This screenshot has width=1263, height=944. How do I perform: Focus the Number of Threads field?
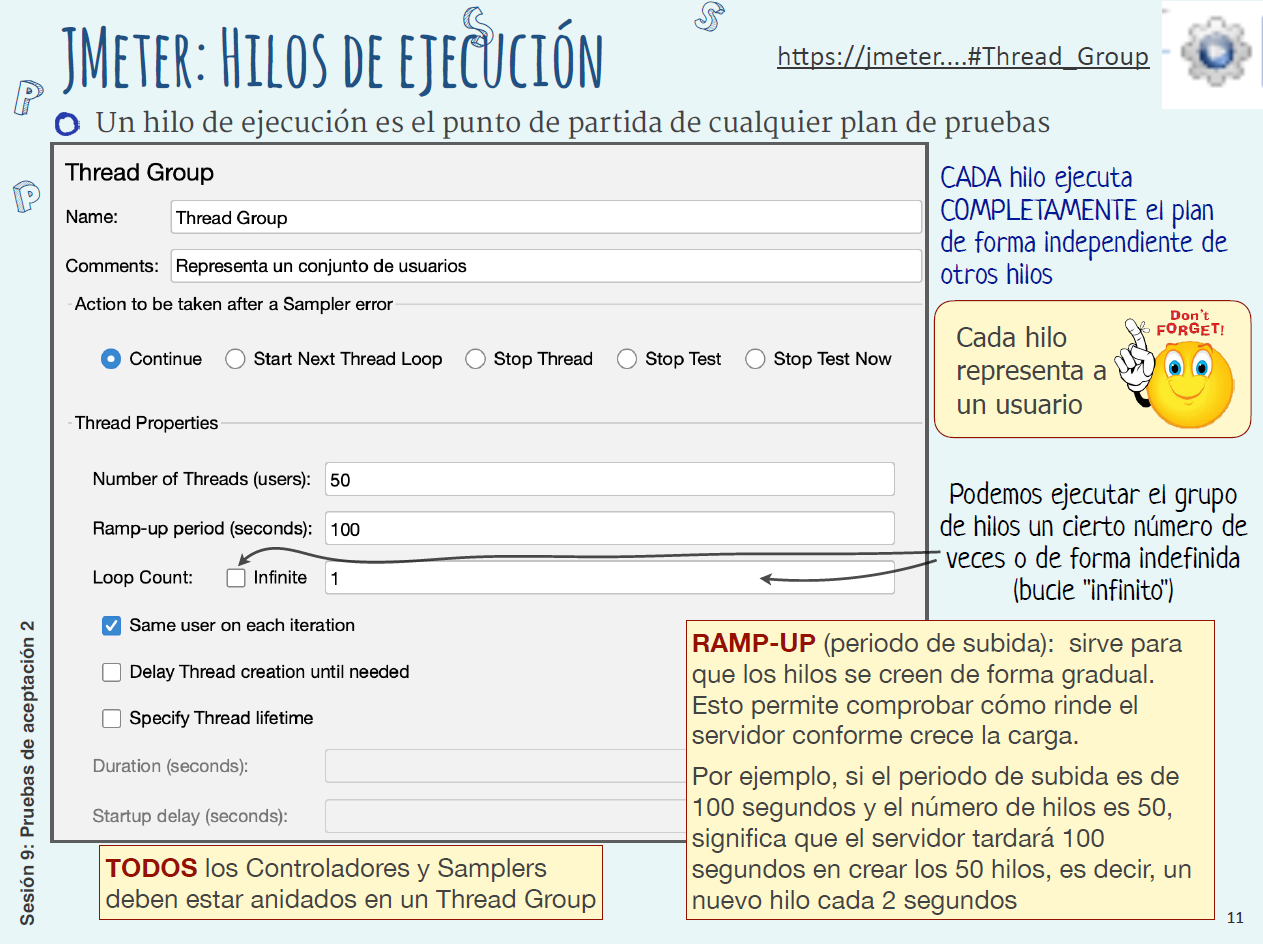609,480
